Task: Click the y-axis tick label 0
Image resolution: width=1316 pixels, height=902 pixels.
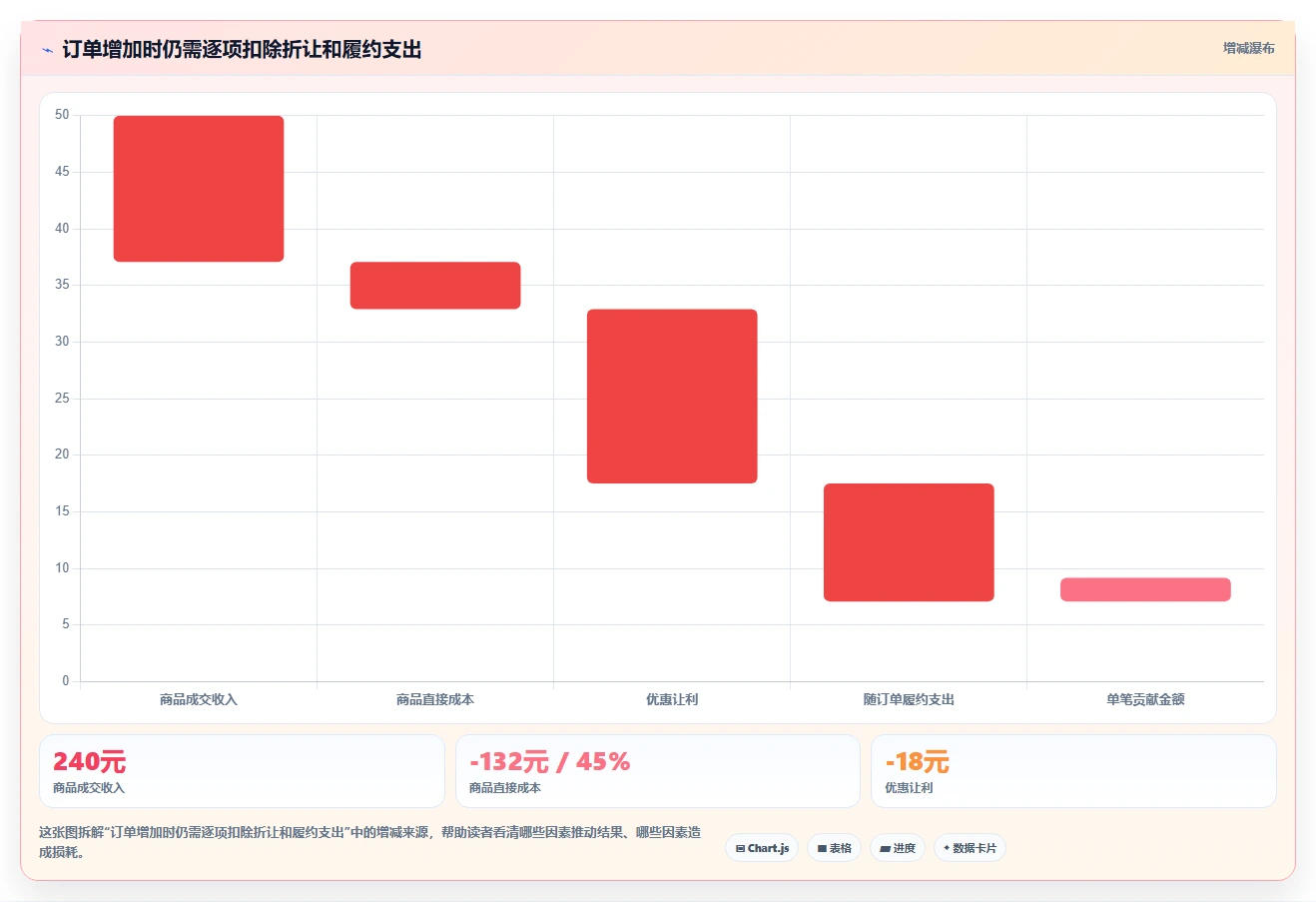Action: pyautogui.click(x=66, y=681)
